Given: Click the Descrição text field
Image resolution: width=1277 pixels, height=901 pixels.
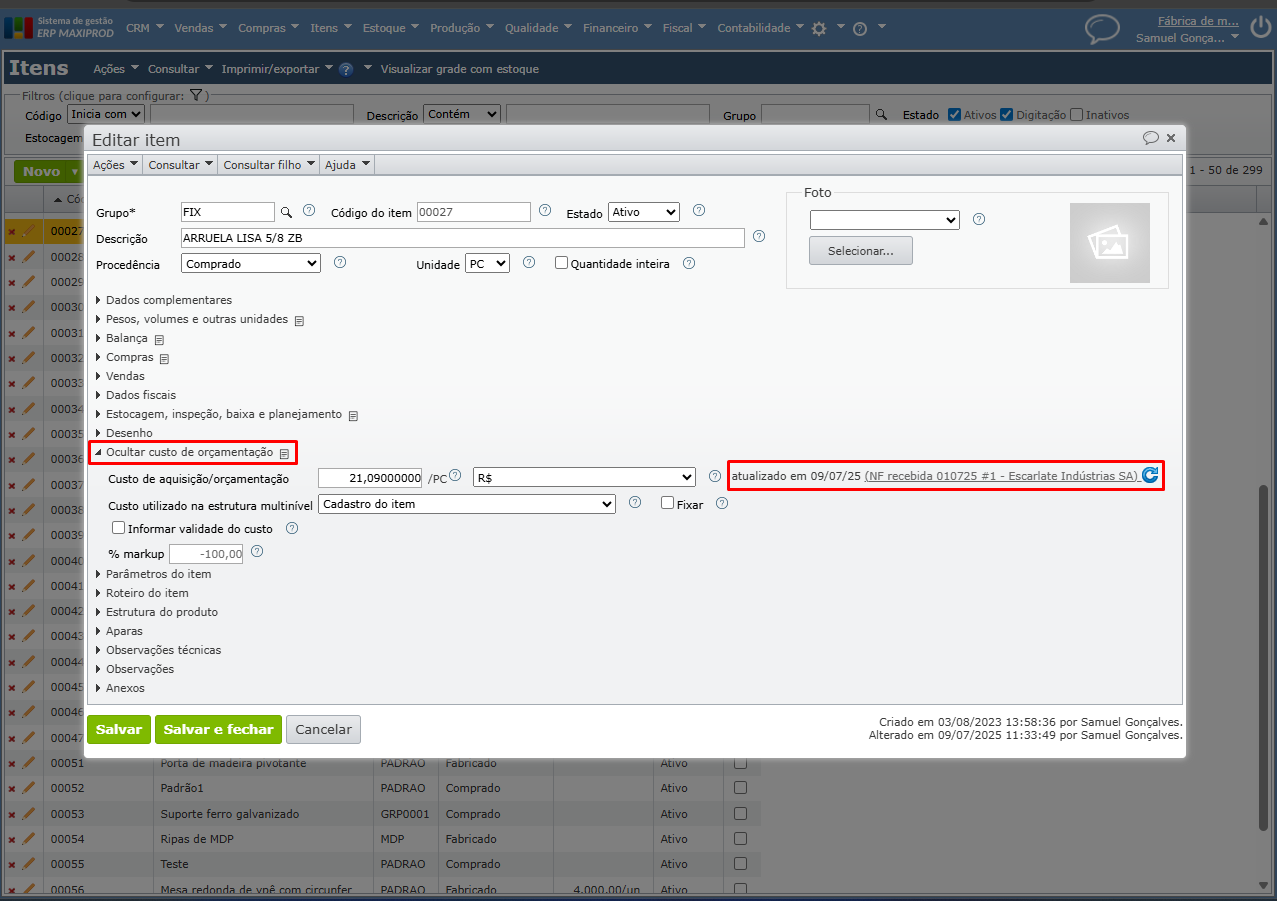Looking at the screenshot, I should pyautogui.click(x=463, y=238).
